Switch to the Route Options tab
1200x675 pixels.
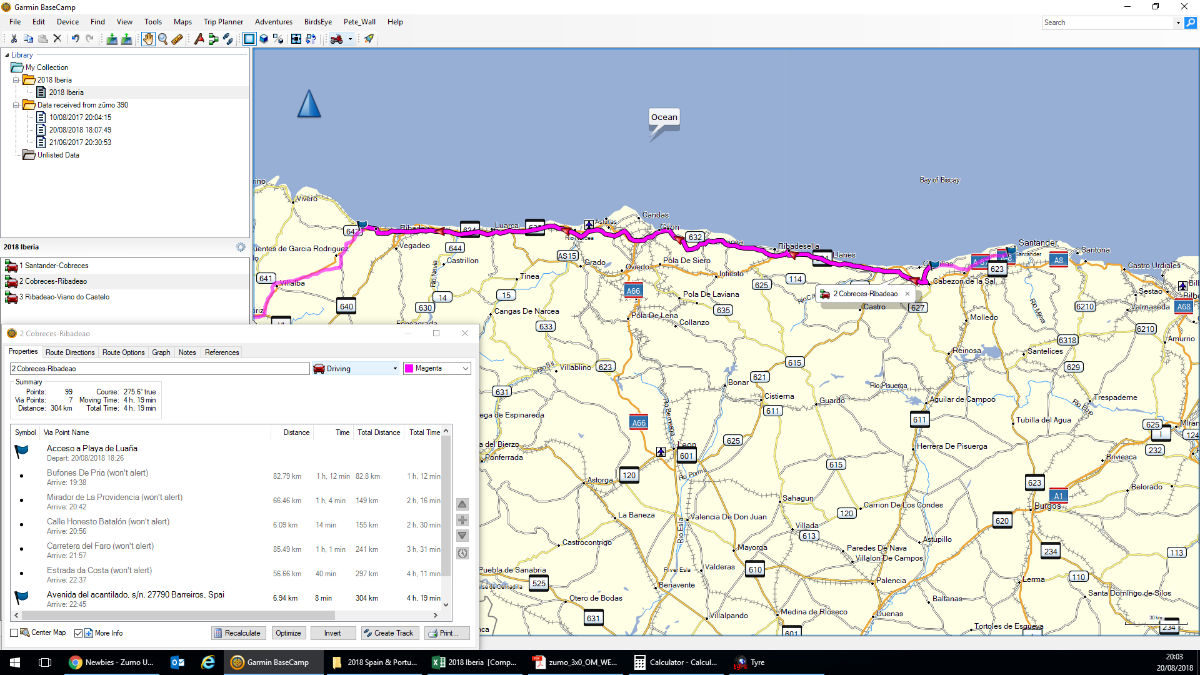tap(123, 352)
